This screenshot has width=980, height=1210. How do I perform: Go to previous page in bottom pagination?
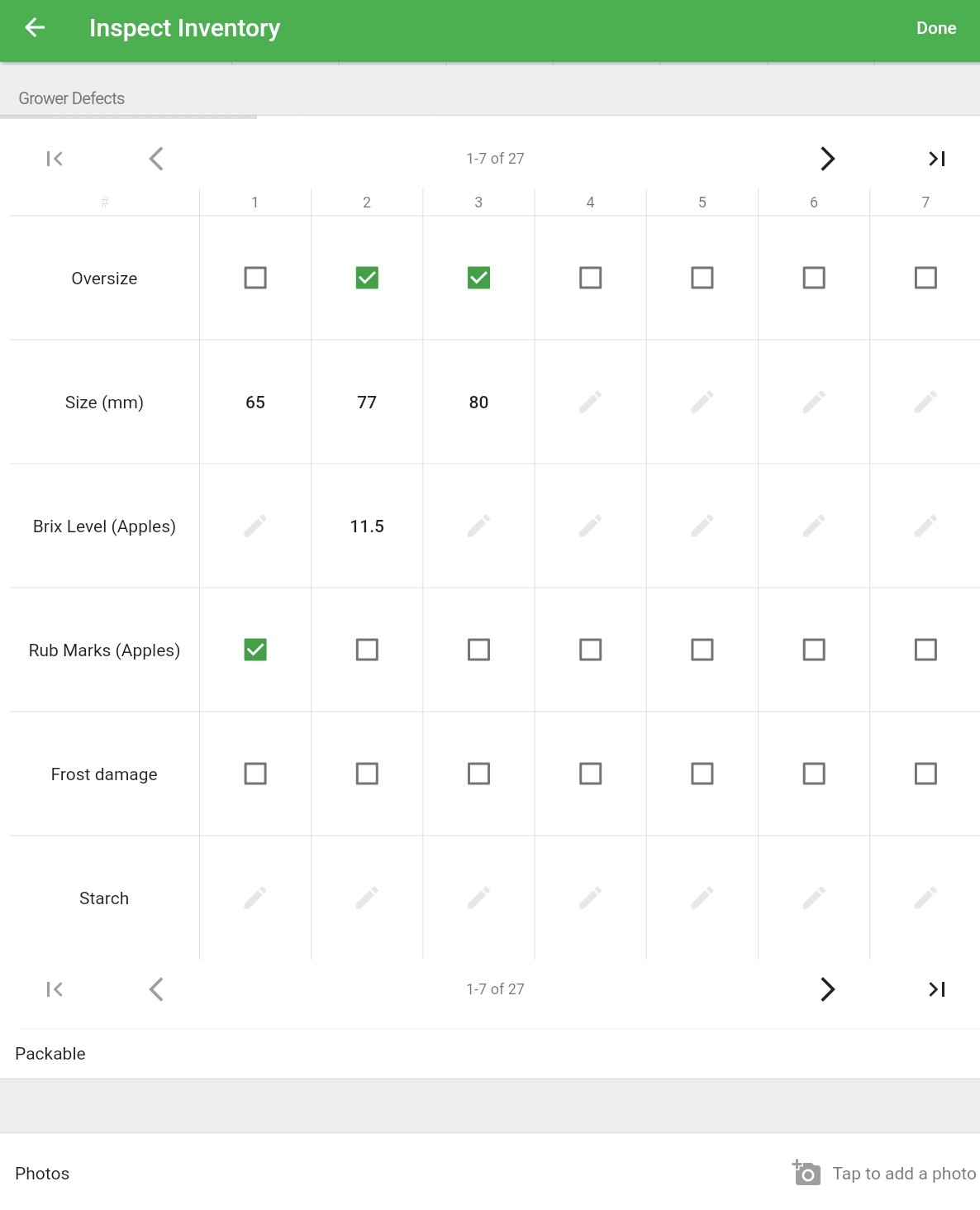[156, 989]
